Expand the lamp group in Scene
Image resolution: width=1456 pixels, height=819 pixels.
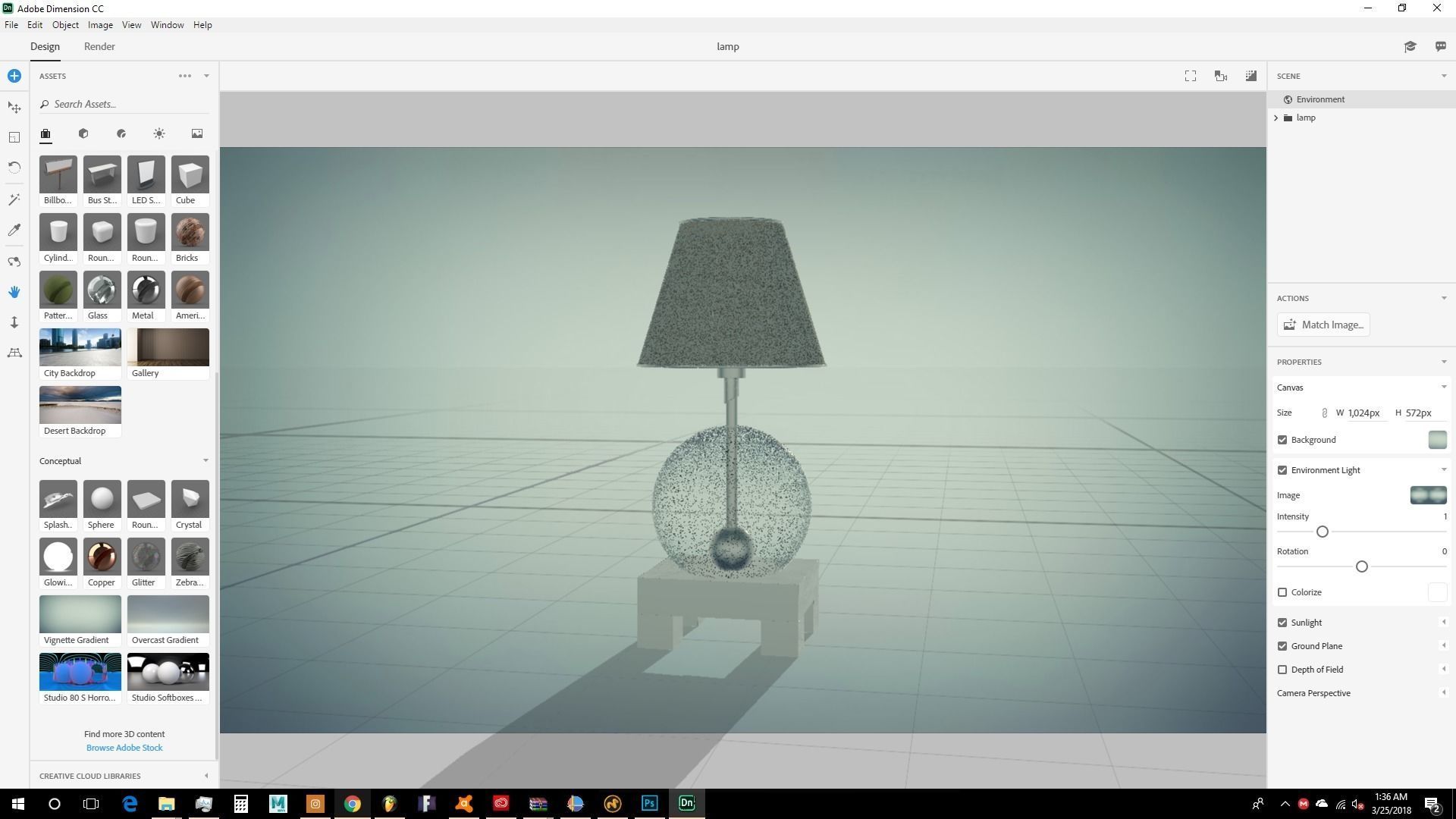(1276, 118)
